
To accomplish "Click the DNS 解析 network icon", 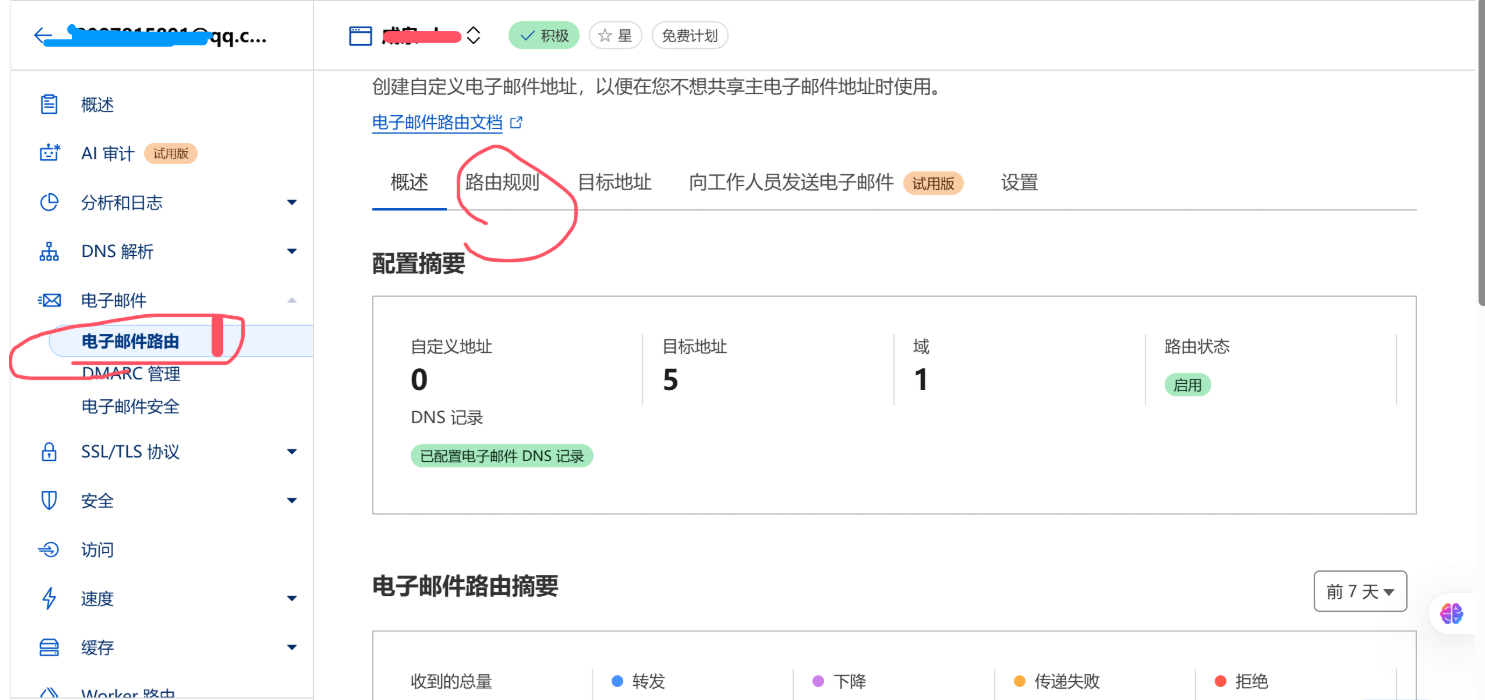I will coord(49,252).
